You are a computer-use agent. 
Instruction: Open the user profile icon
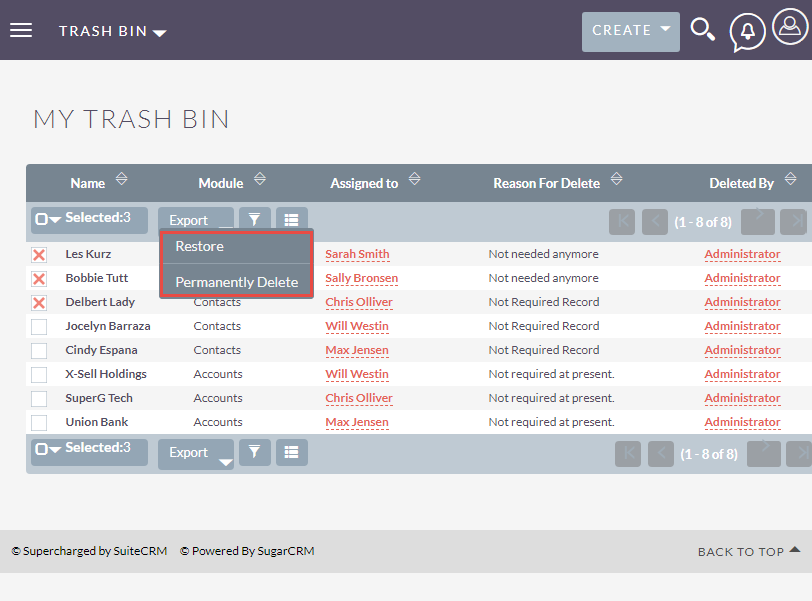[789, 29]
